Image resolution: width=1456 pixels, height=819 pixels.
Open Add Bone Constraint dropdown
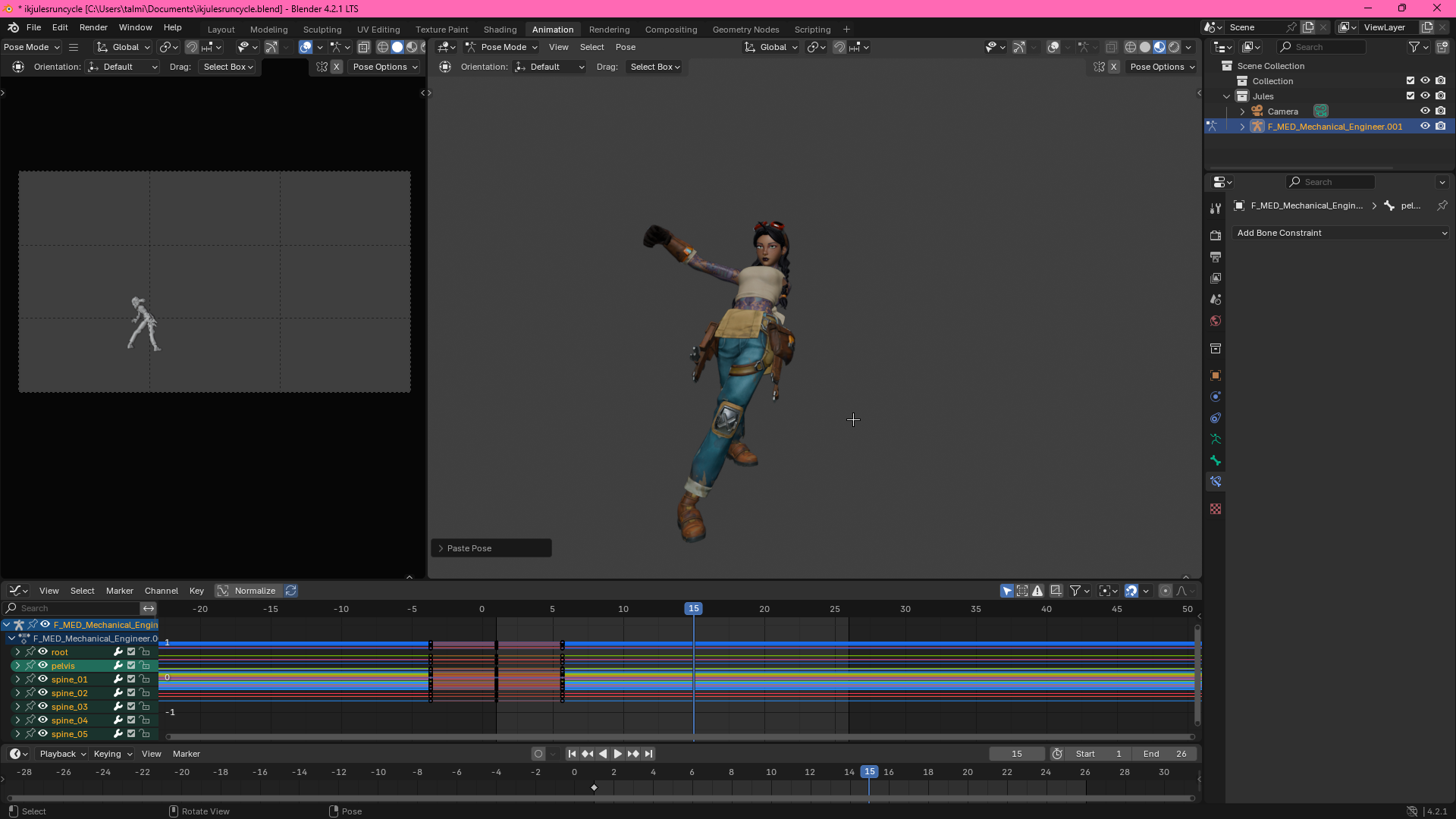pyautogui.click(x=1341, y=233)
